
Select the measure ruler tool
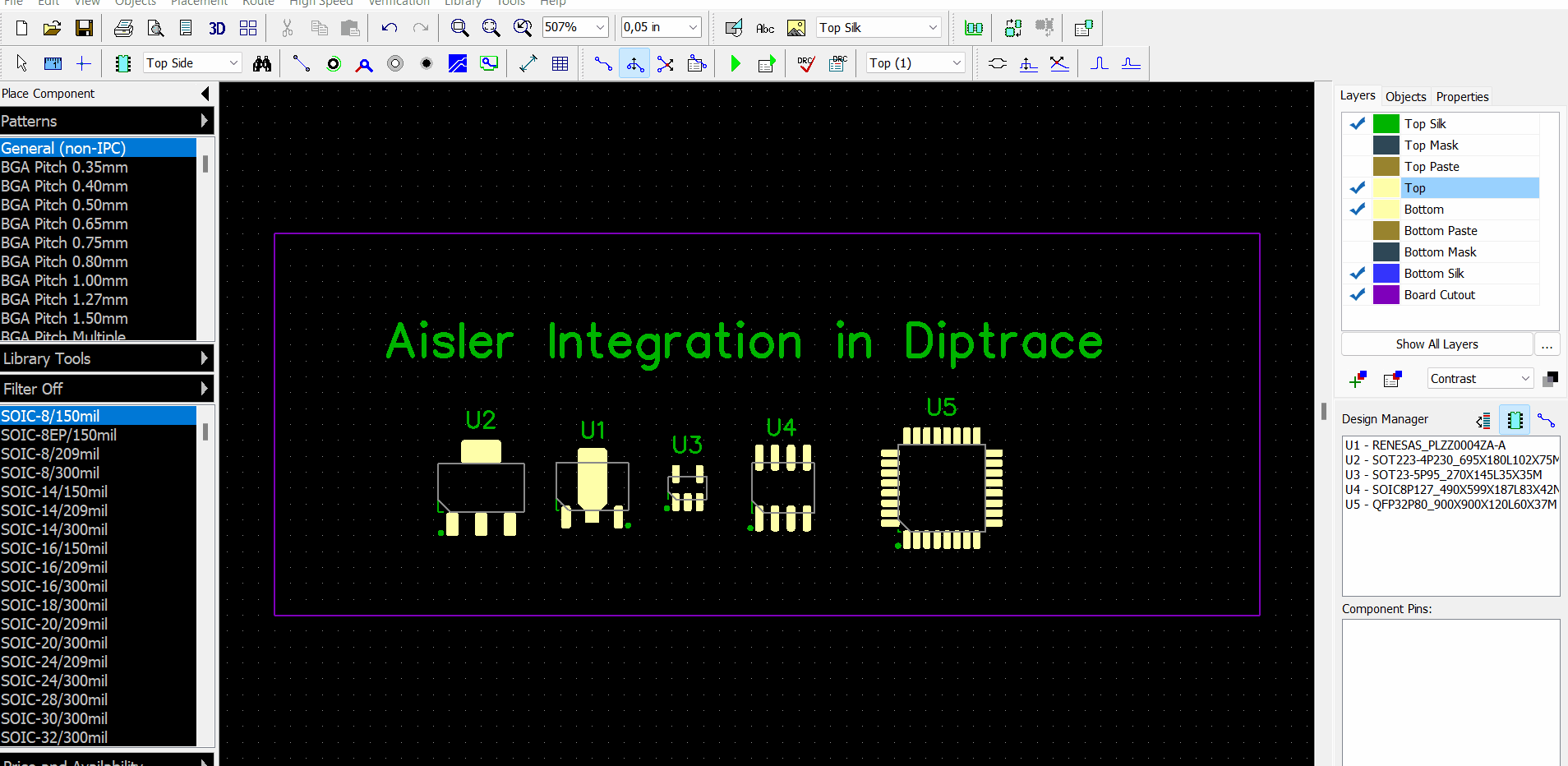(x=53, y=63)
